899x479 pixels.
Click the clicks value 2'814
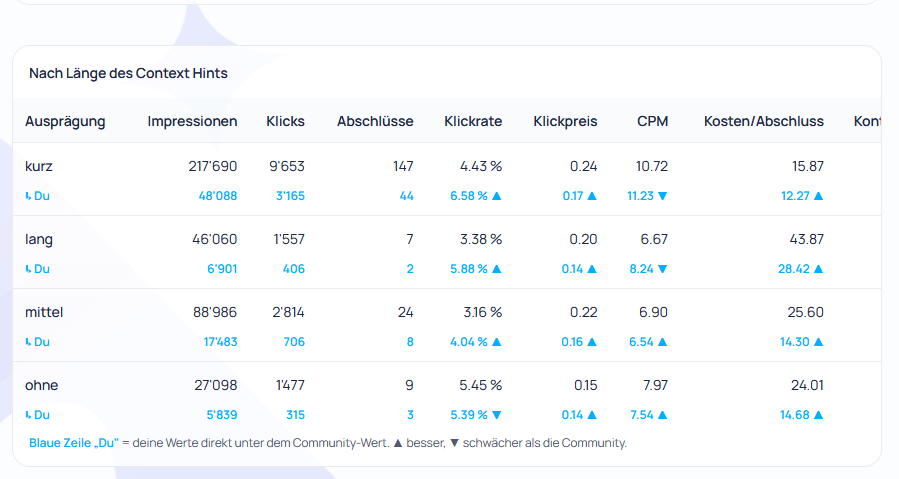pyautogui.click(x=288, y=312)
